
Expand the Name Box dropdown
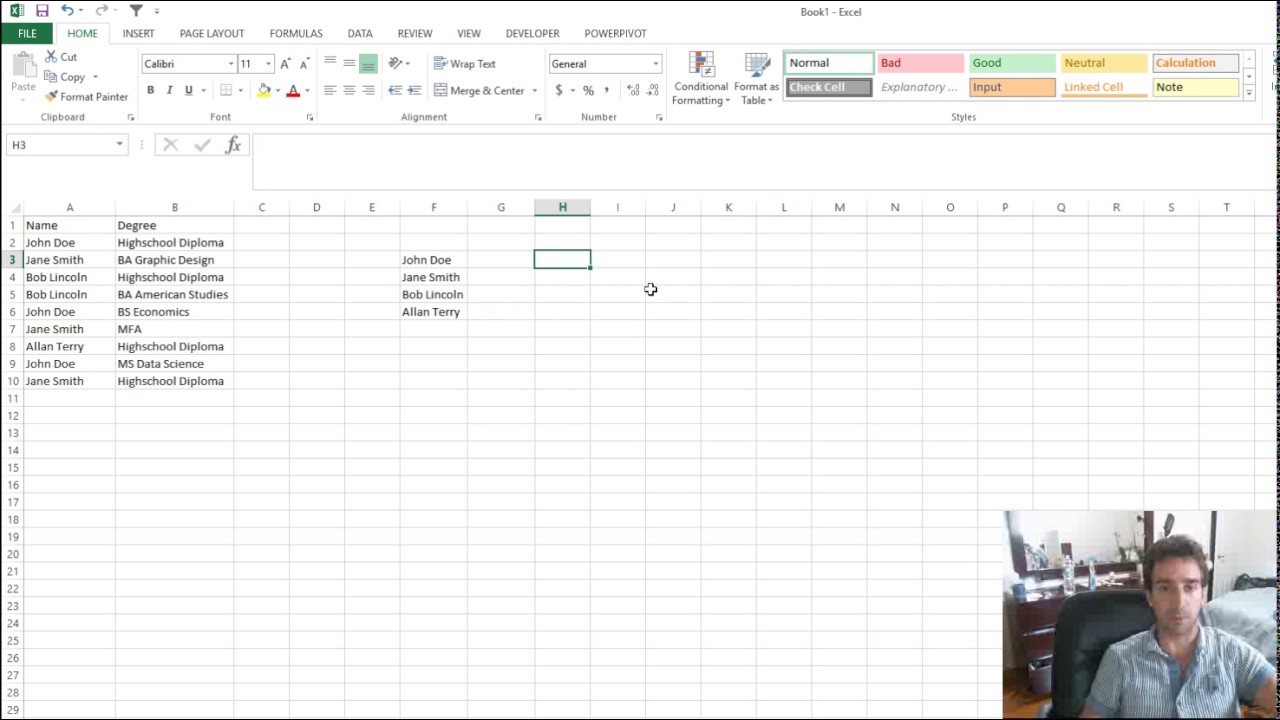tap(119, 145)
